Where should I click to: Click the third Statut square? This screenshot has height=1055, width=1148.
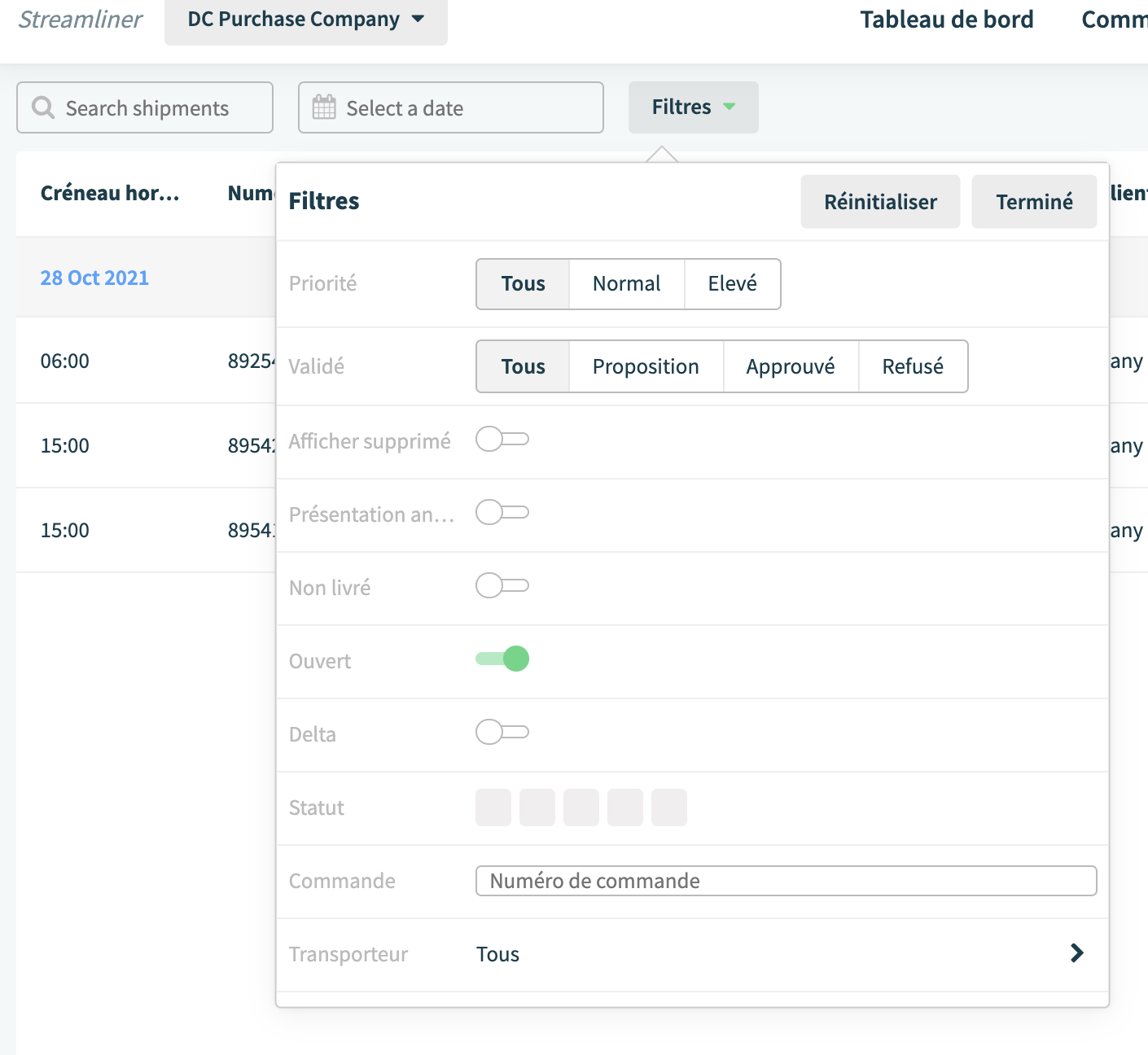[581, 808]
